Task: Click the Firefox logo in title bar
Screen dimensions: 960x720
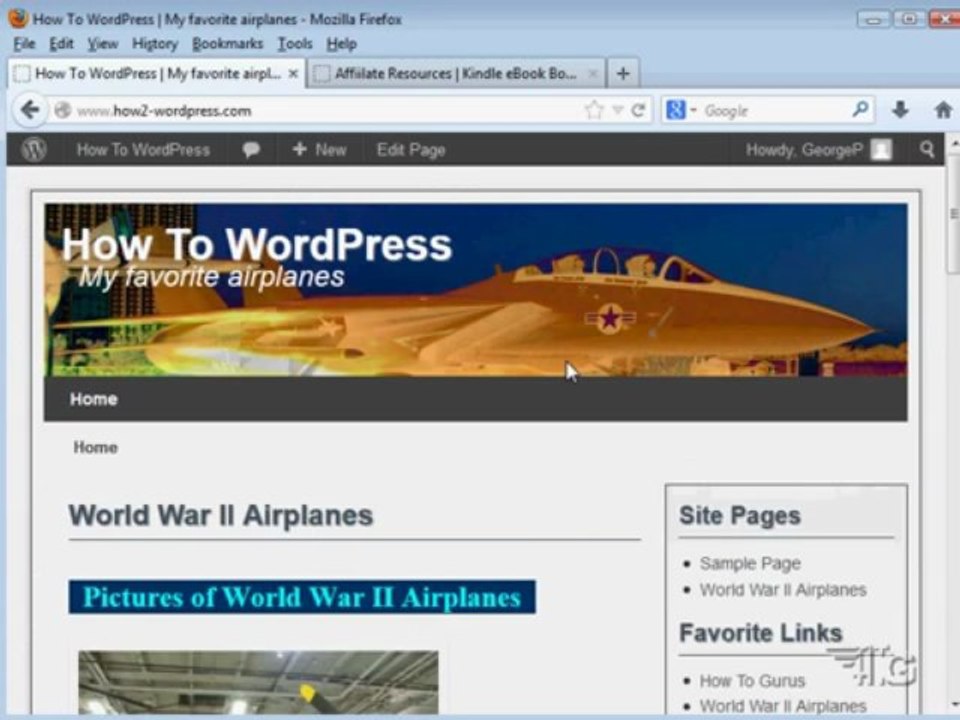Action: pyautogui.click(x=18, y=18)
